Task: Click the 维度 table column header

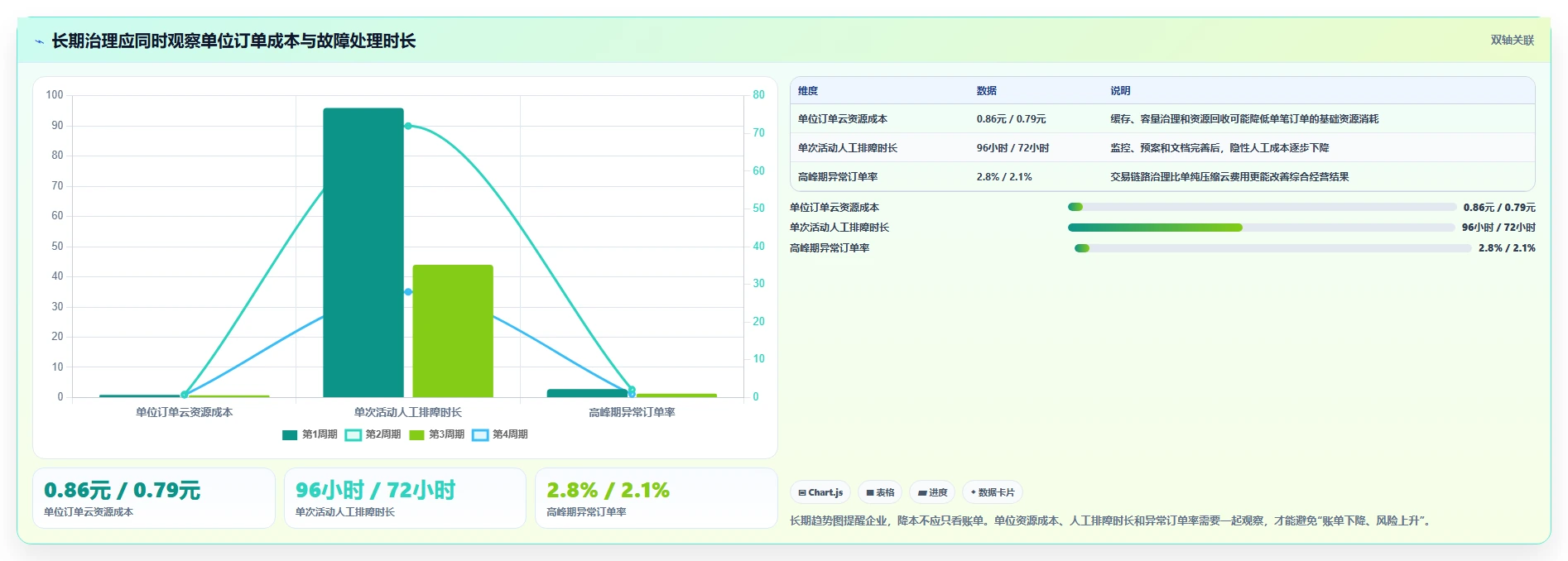Action: click(x=808, y=91)
